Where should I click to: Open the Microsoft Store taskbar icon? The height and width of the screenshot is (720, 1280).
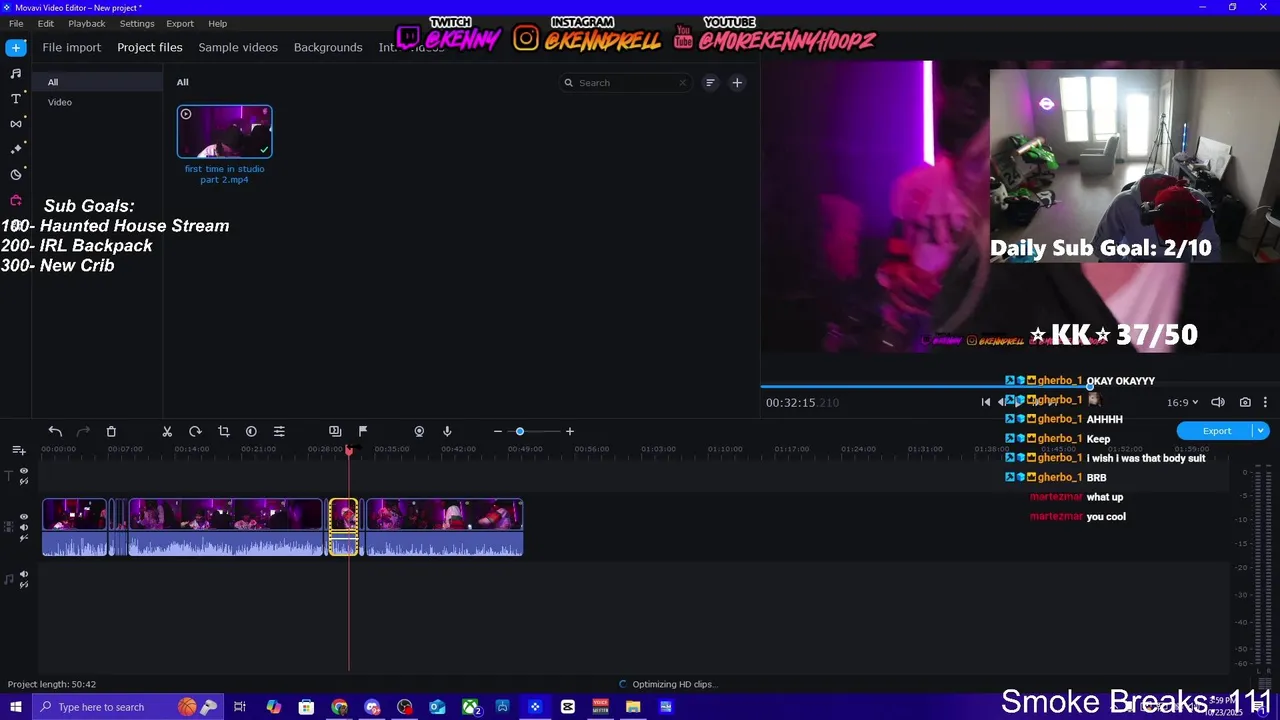[306, 707]
